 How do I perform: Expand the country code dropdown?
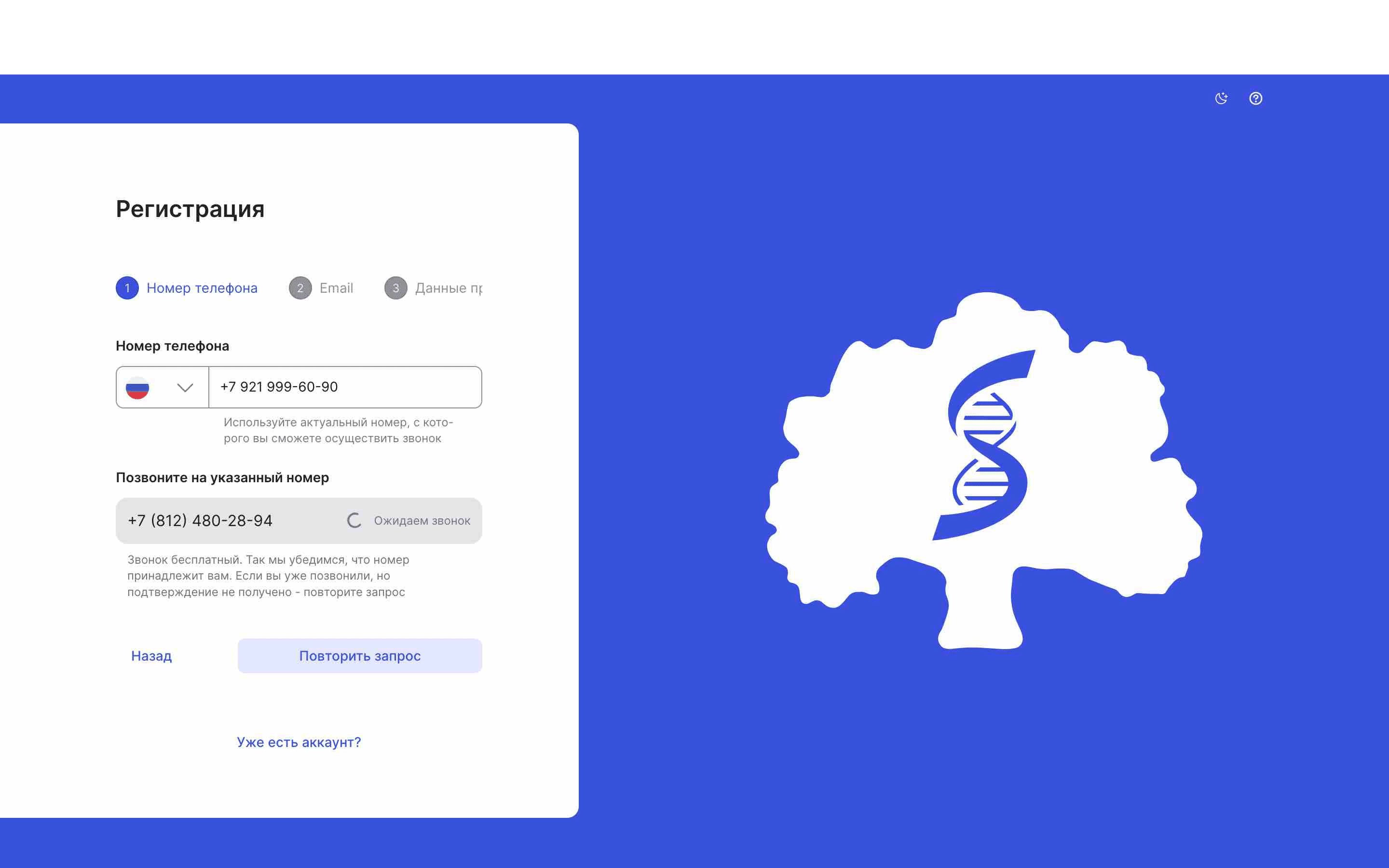point(161,387)
